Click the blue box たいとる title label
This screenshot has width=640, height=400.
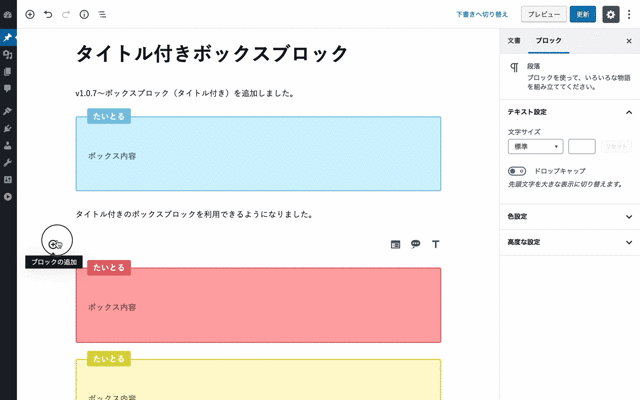[x=109, y=116]
